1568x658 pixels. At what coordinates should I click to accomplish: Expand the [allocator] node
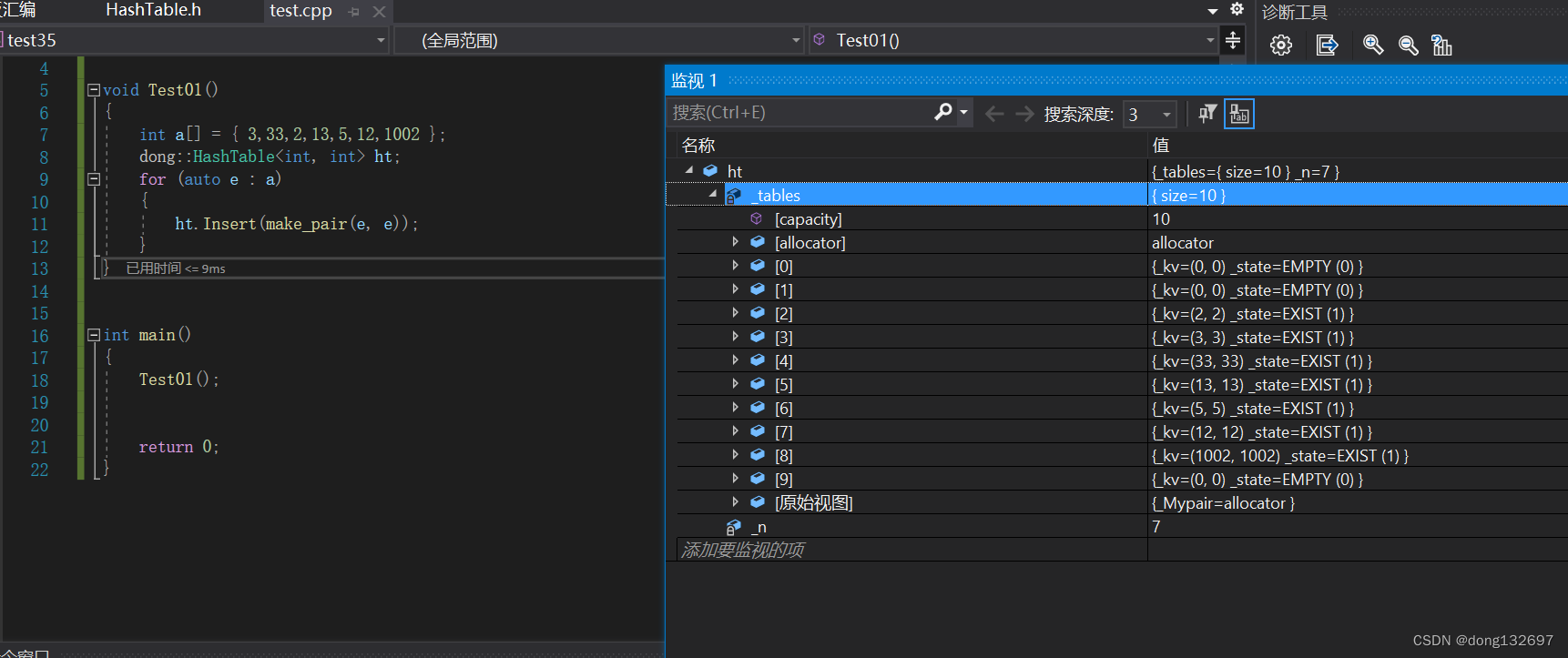[x=736, y=242]
